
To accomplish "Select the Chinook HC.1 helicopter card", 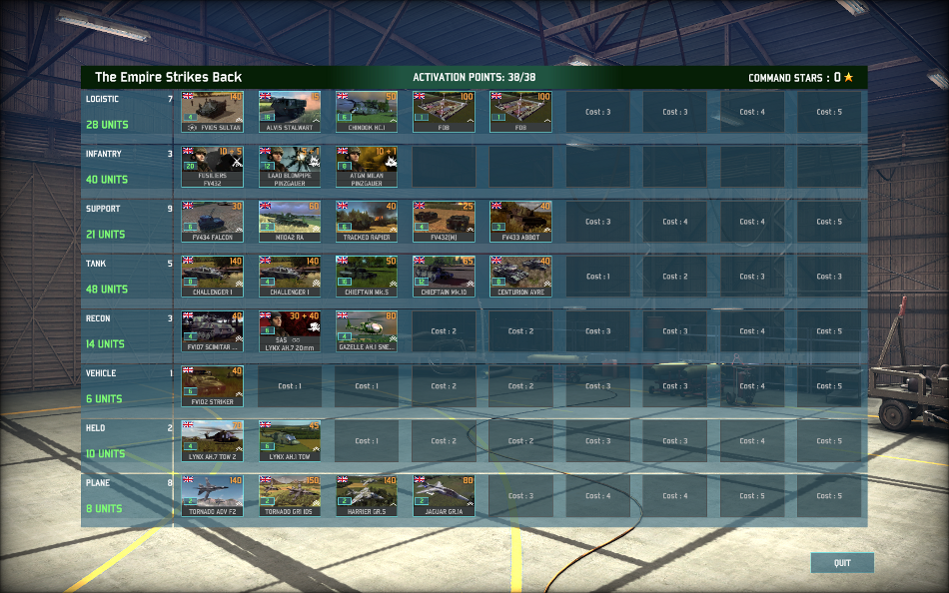I will 367,112.
